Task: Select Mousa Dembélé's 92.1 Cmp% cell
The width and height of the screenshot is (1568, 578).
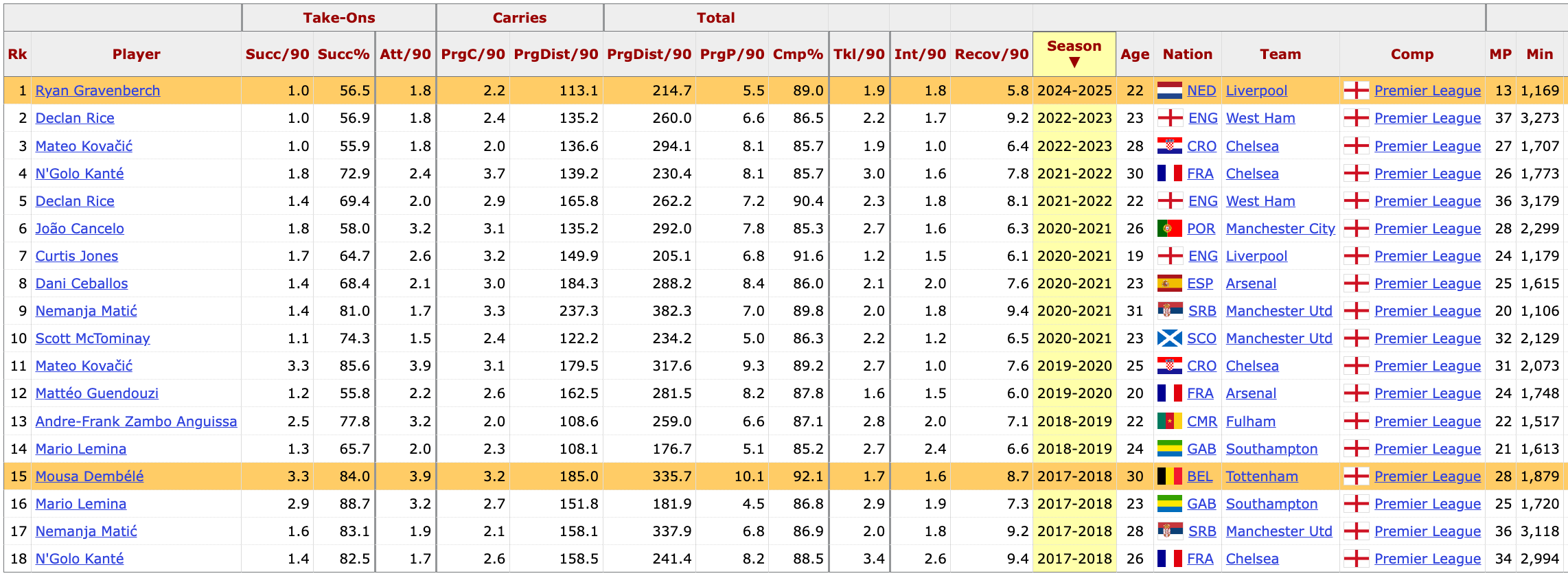Action: (798, 476)
